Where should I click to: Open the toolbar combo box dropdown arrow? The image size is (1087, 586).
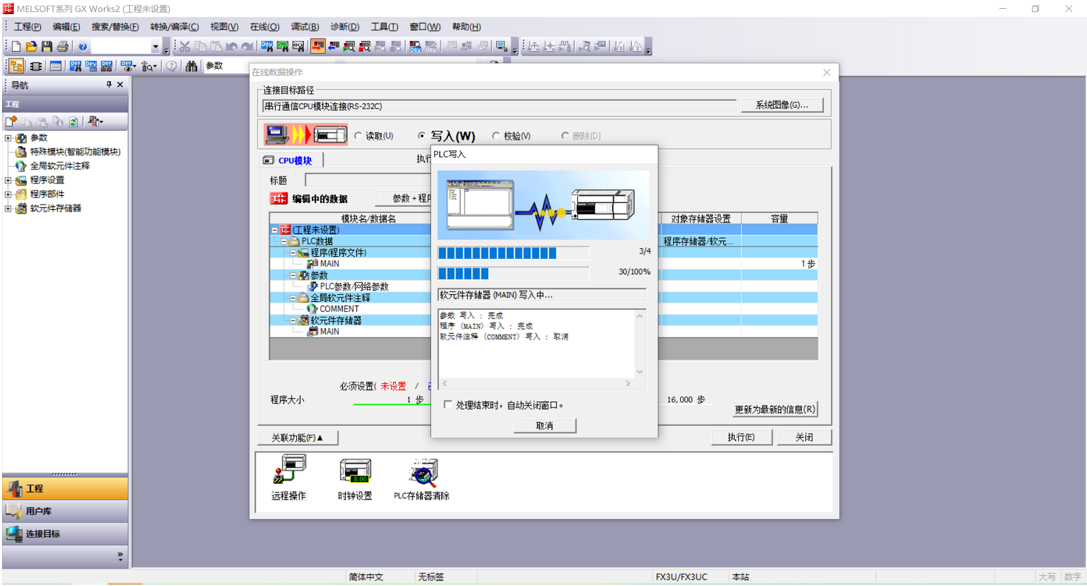click(x=155, y=46)
